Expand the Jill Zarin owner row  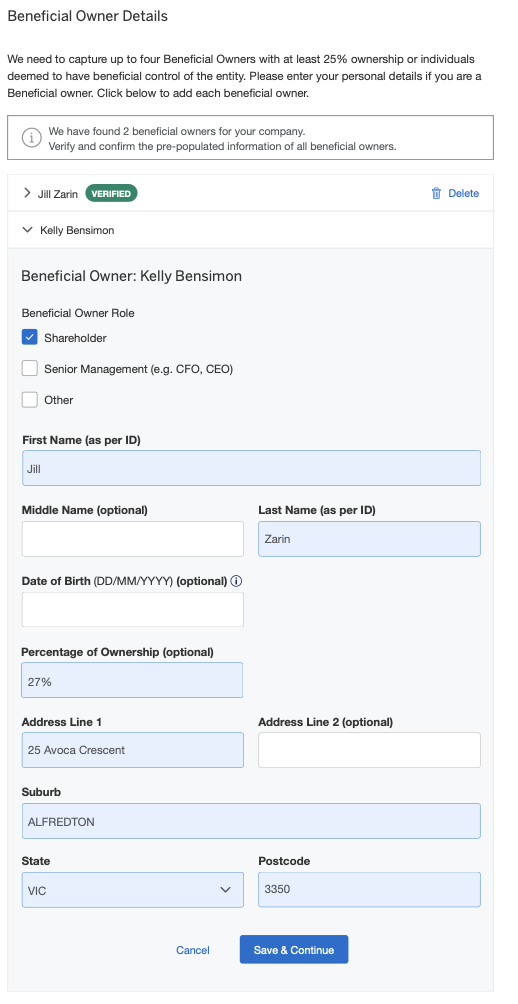27,193
